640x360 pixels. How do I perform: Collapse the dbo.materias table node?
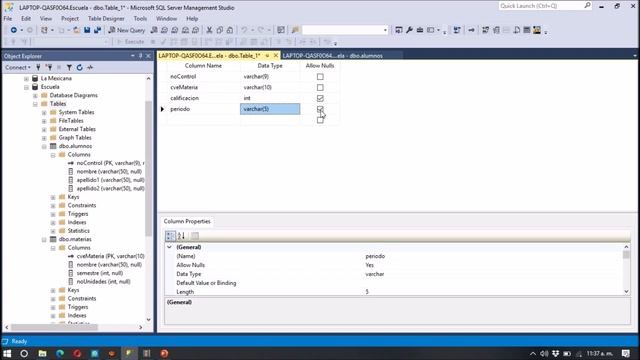(x=44, y=240)
